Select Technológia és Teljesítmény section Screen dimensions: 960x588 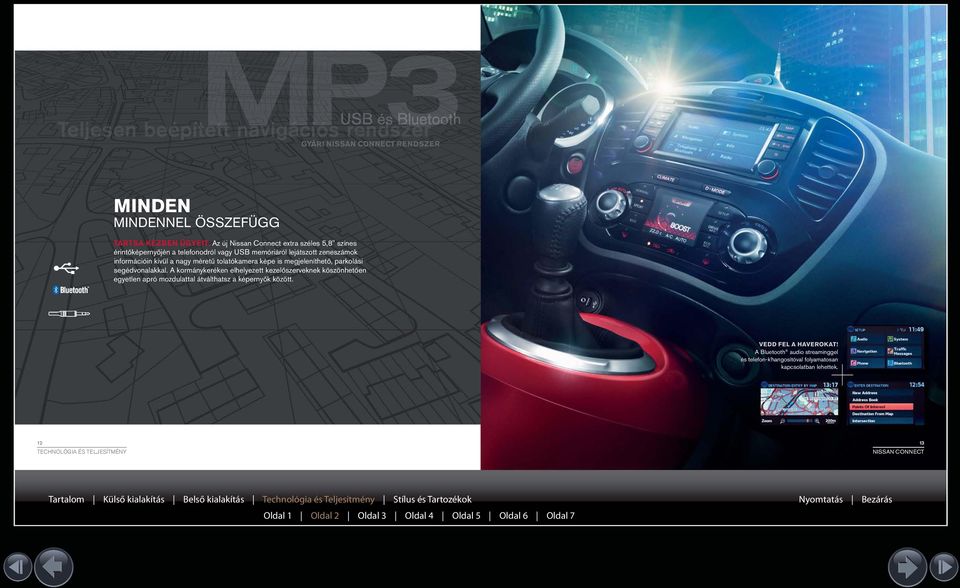(x=318, y=499)
